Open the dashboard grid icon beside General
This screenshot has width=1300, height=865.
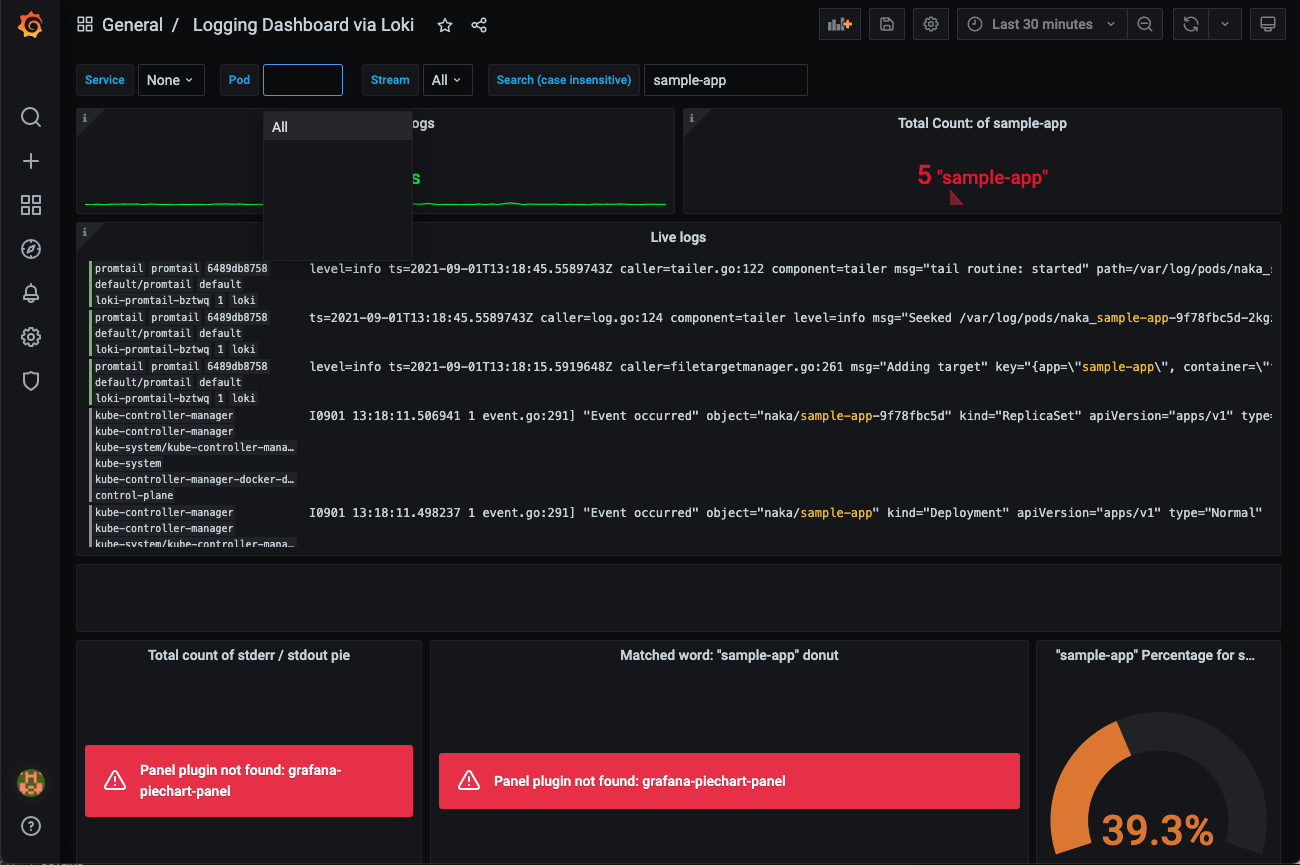[x=85, y=25]
